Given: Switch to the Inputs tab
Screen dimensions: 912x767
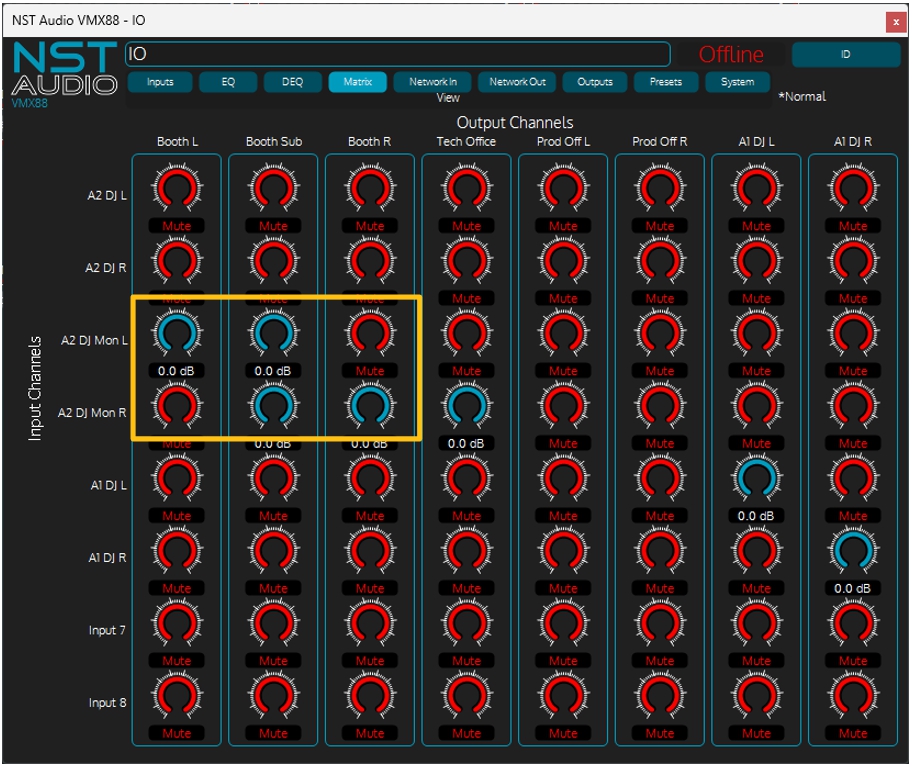Looking at the screenshot, I should tap(160, 82).
